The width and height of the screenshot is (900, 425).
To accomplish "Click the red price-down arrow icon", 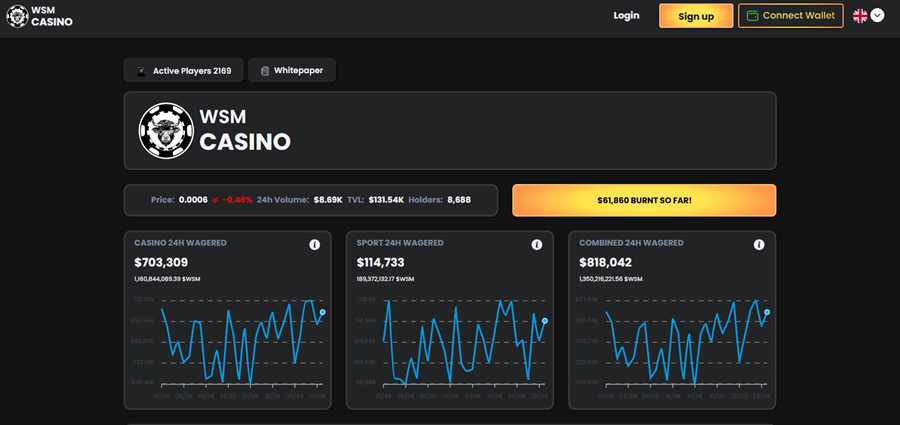I will (x=215, y=200).
